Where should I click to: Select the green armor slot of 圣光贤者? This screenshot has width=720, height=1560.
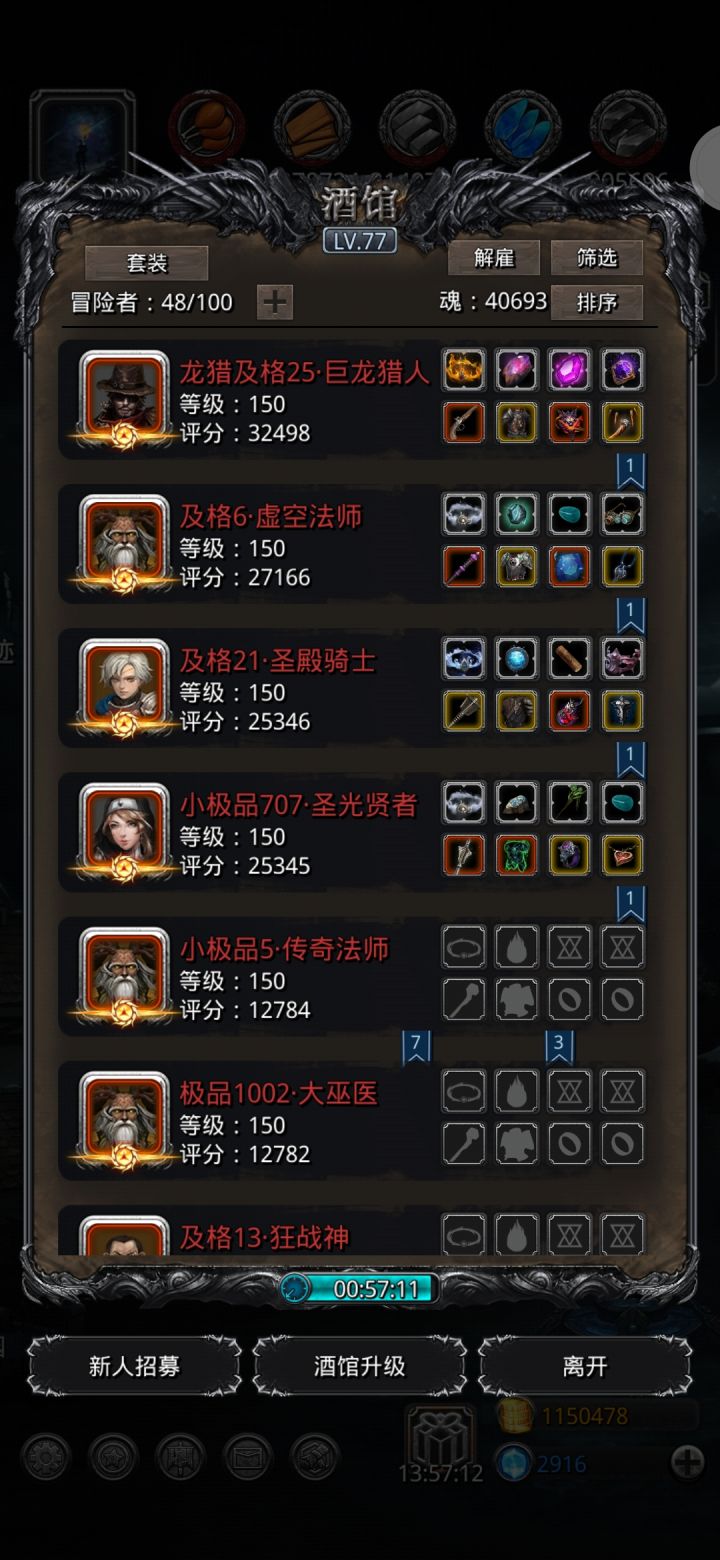517,854
